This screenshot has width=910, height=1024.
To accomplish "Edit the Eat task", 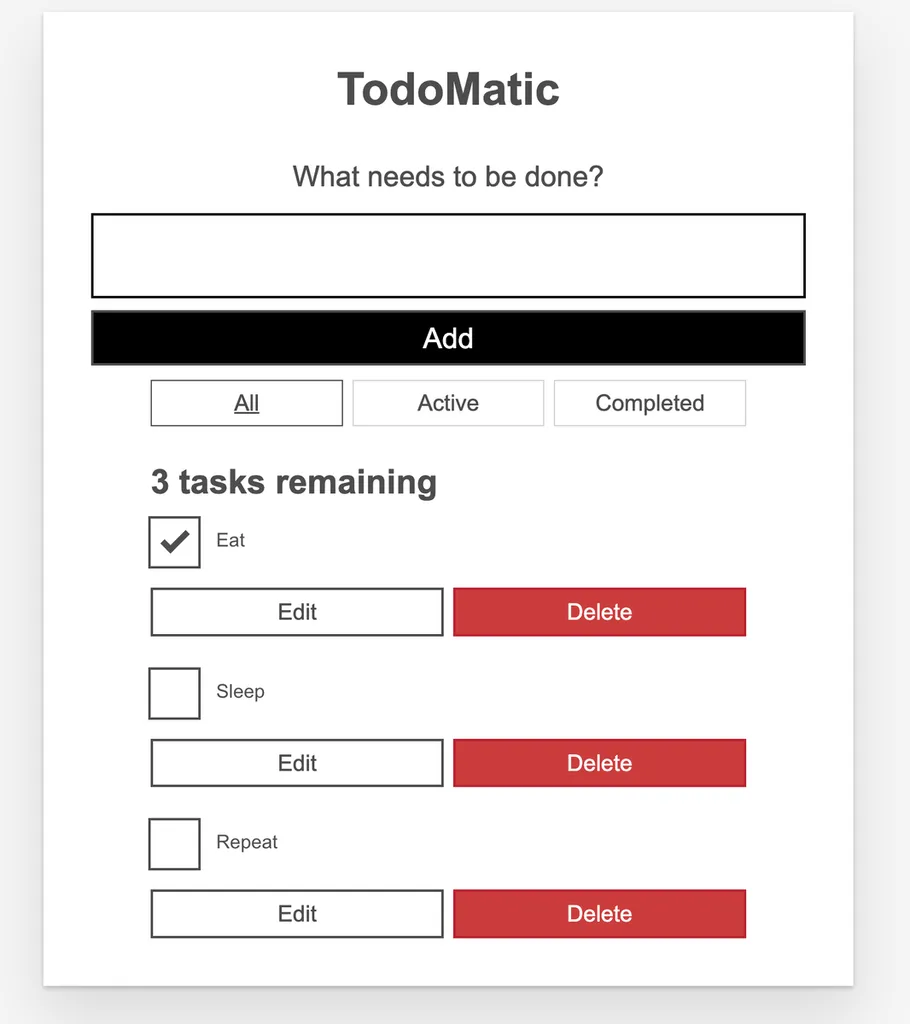I will [297, 612].
